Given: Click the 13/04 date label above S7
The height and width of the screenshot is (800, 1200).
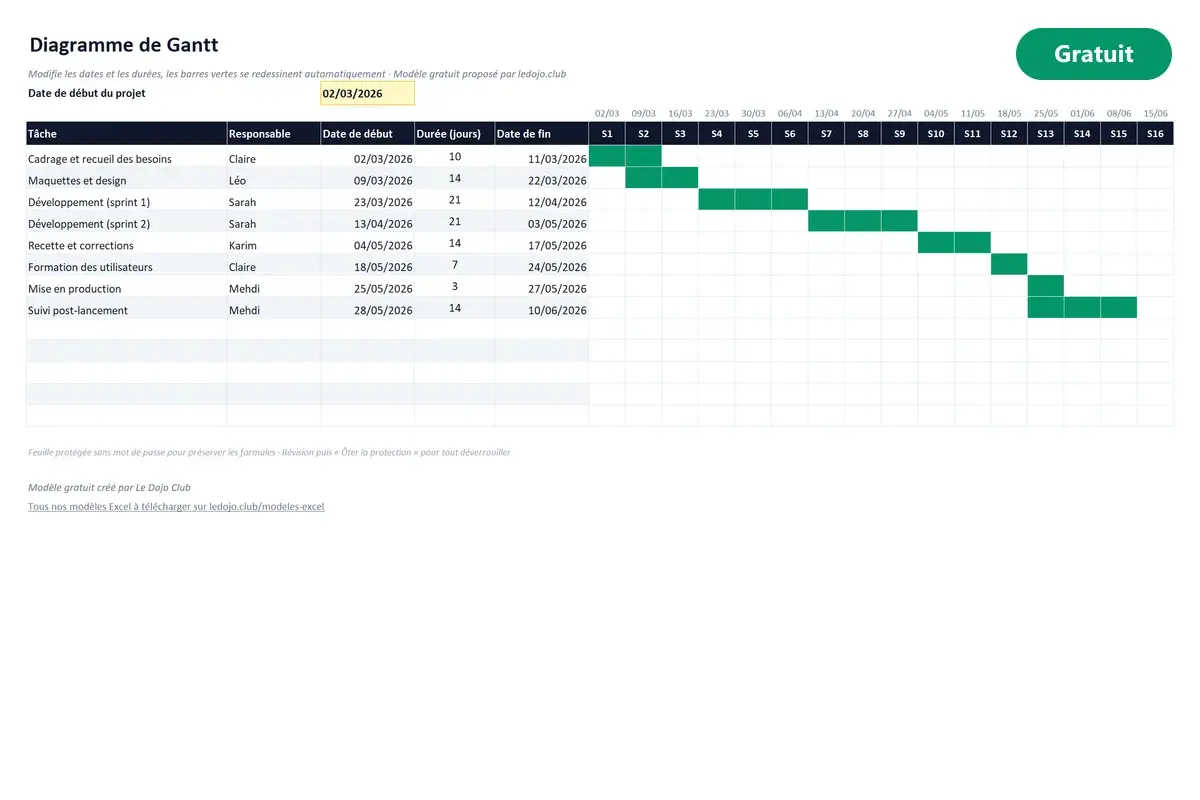Looking at the screenshot, I should (826, 114).
